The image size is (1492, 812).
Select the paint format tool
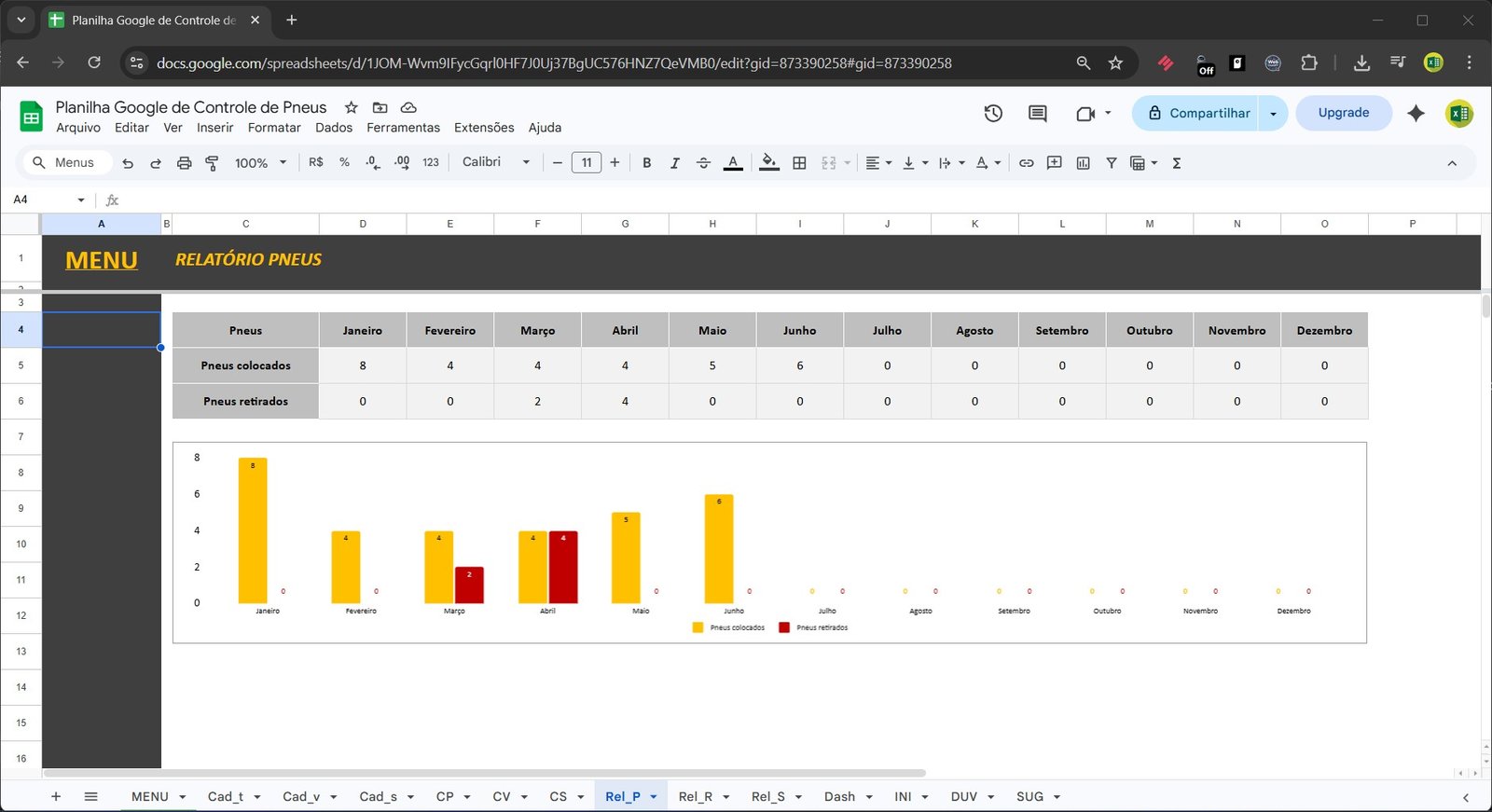[x=212, y=163]
